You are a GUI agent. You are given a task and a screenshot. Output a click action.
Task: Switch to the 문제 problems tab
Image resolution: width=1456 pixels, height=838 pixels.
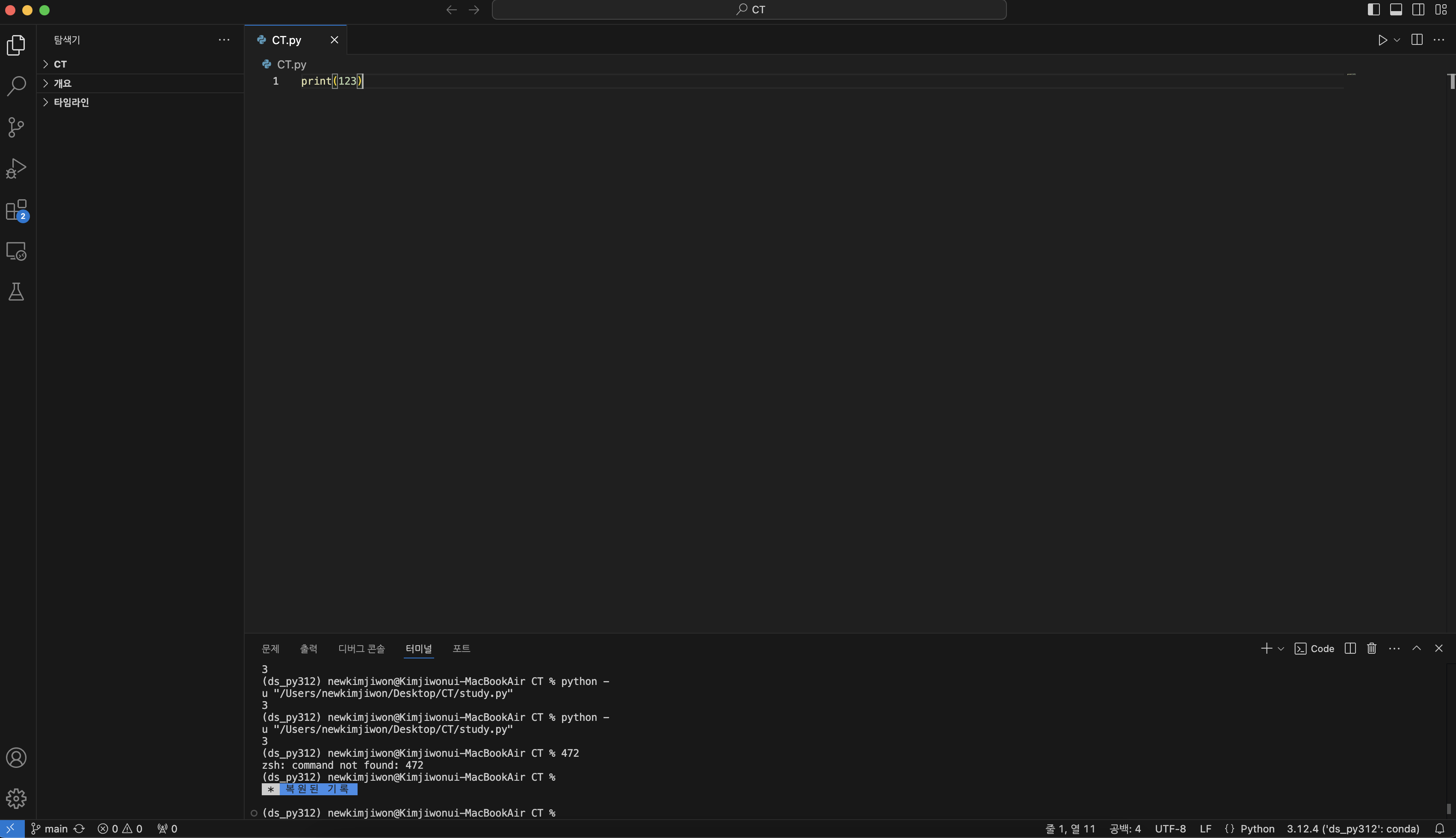pos(270,649)
